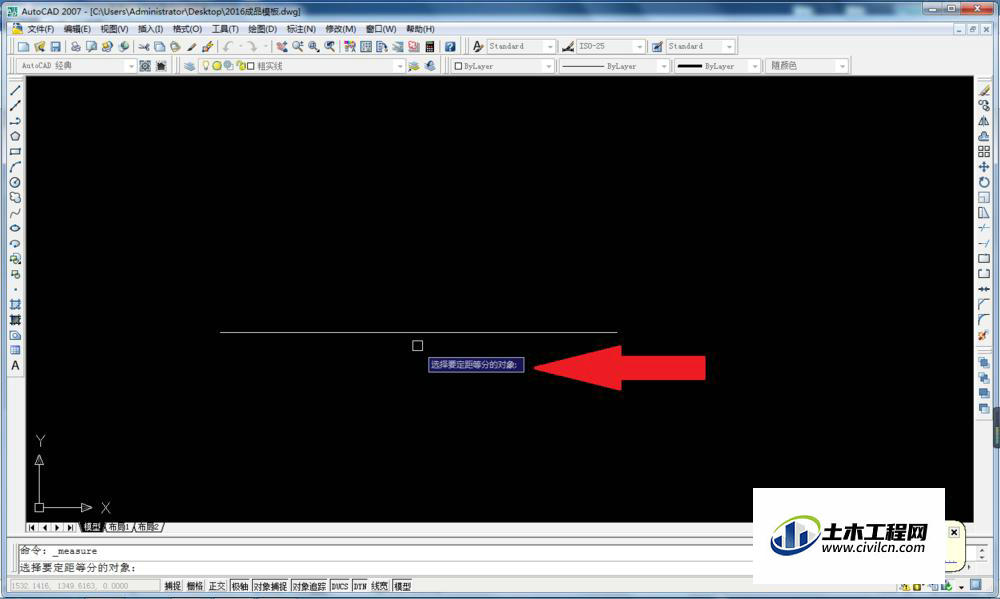Select the Explode modify tool
This screenshot has width=1000, height=599.
pos(984,335)
